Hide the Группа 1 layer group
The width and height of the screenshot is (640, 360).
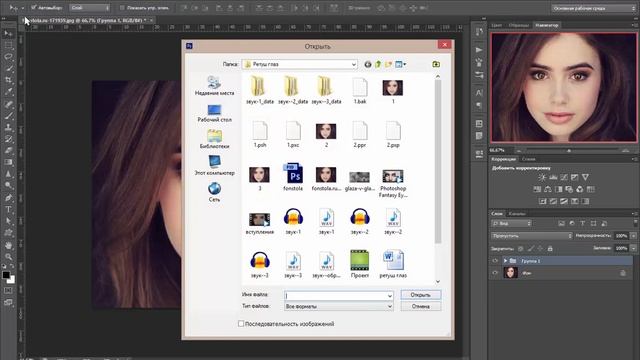(x=495, y=260)
